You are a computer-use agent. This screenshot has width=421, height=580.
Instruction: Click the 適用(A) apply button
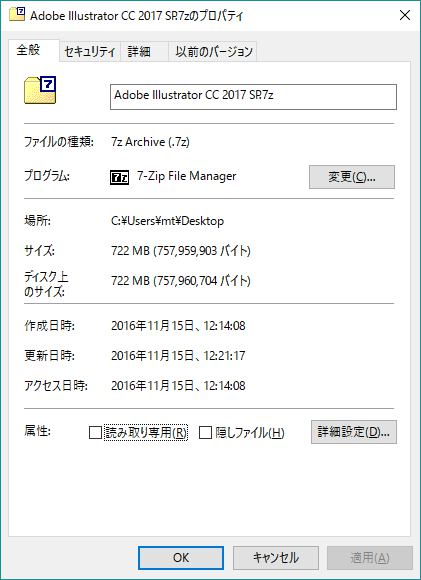(370, 558)
